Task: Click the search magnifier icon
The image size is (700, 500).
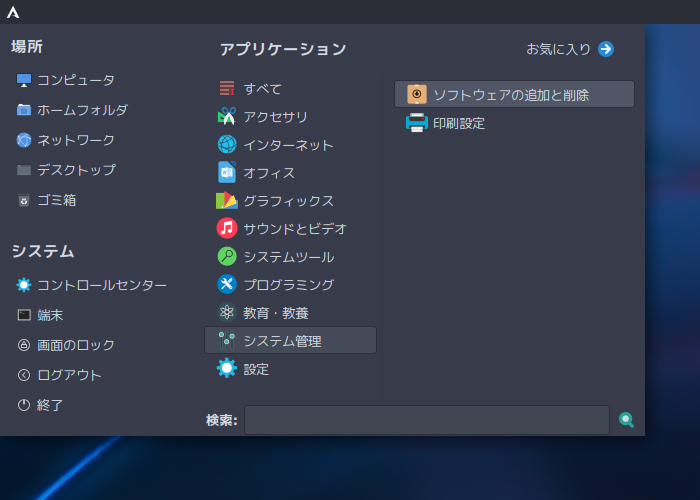Action: (x=626, y=420)
